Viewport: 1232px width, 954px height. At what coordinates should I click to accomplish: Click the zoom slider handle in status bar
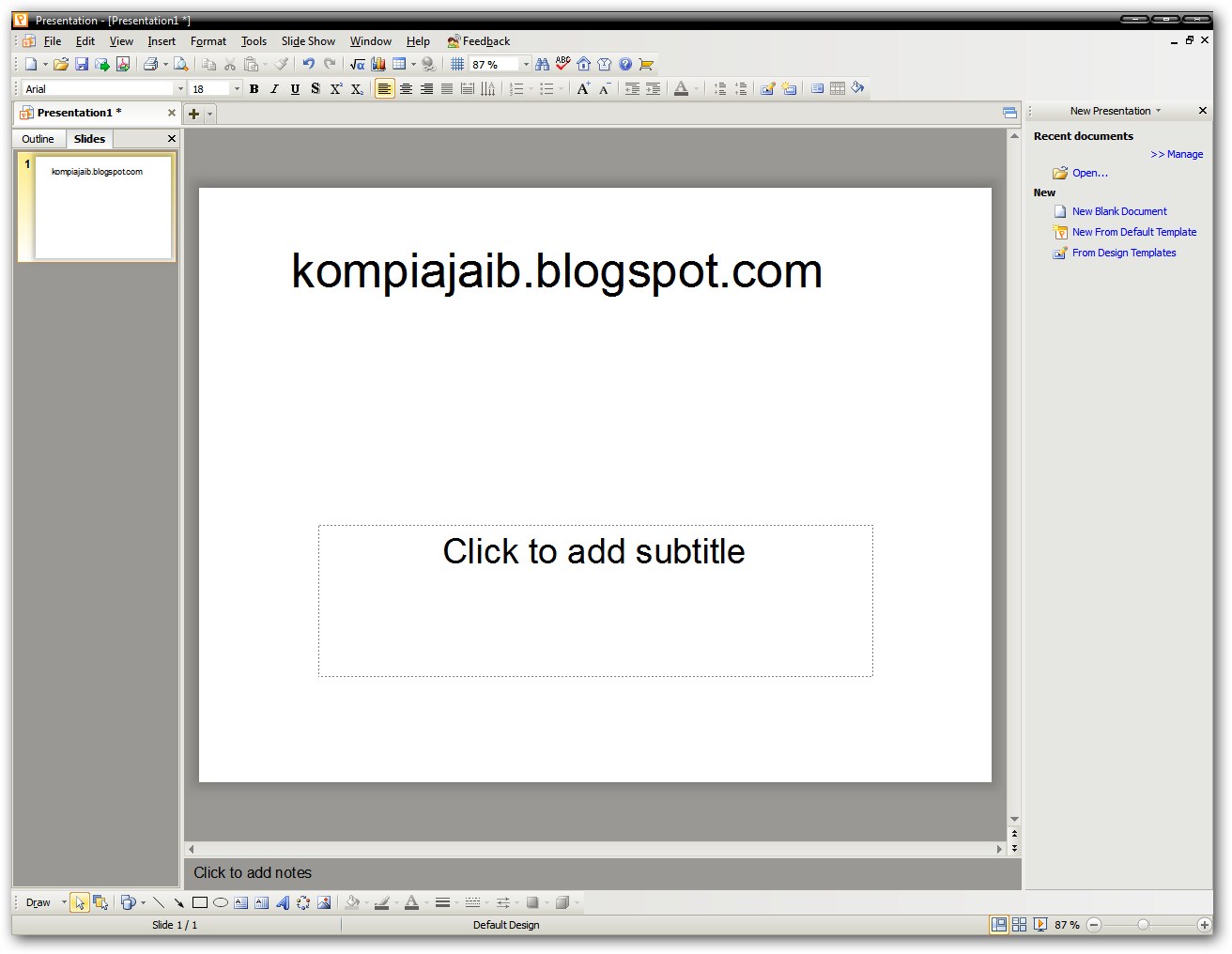pos(1143,925)
